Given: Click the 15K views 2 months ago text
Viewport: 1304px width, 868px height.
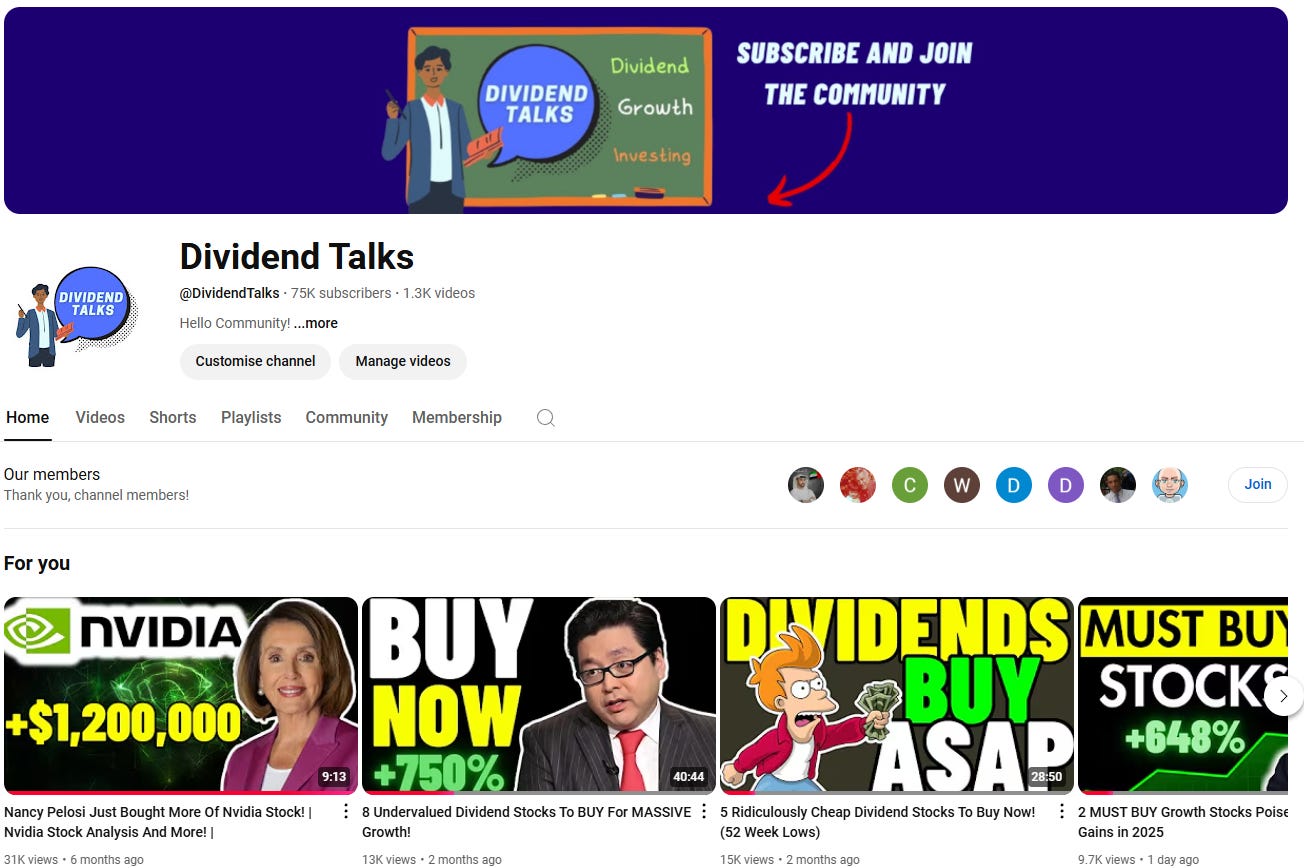Looking at the screenshot, I should tap(790, 859).
